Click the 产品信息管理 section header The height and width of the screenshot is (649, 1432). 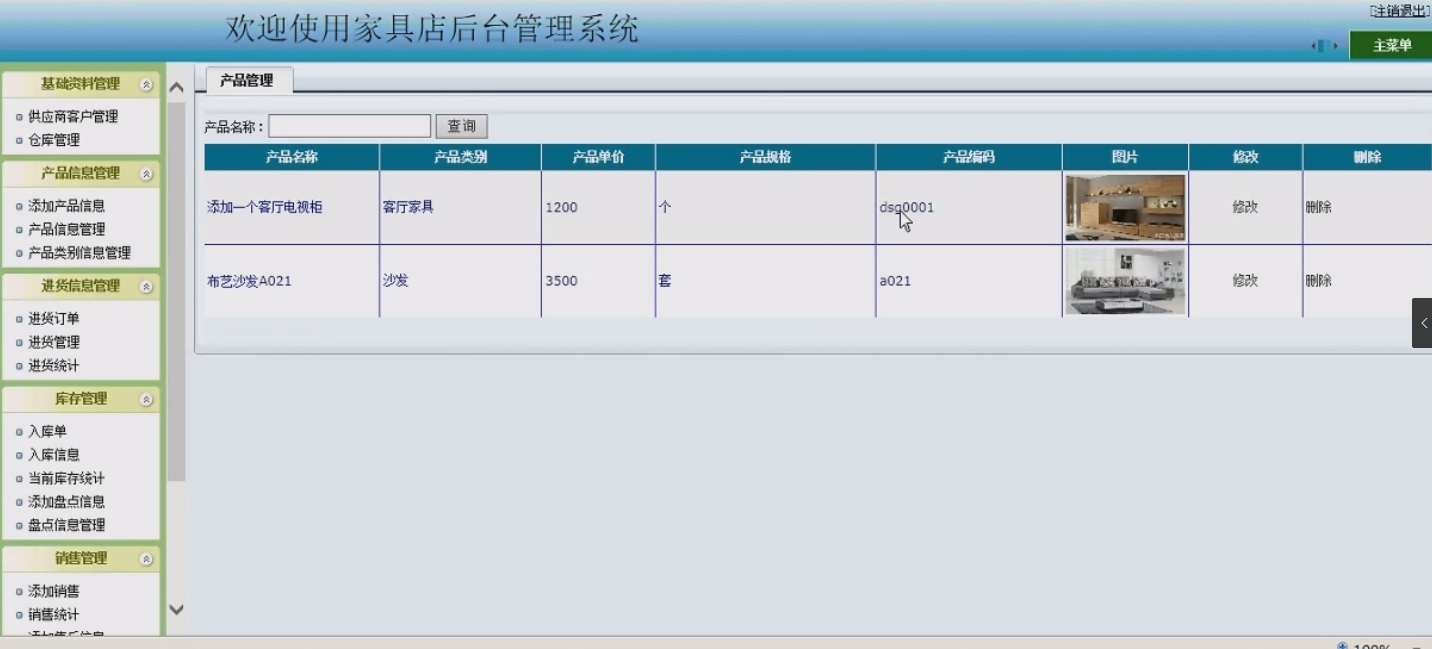pos(80,174)
